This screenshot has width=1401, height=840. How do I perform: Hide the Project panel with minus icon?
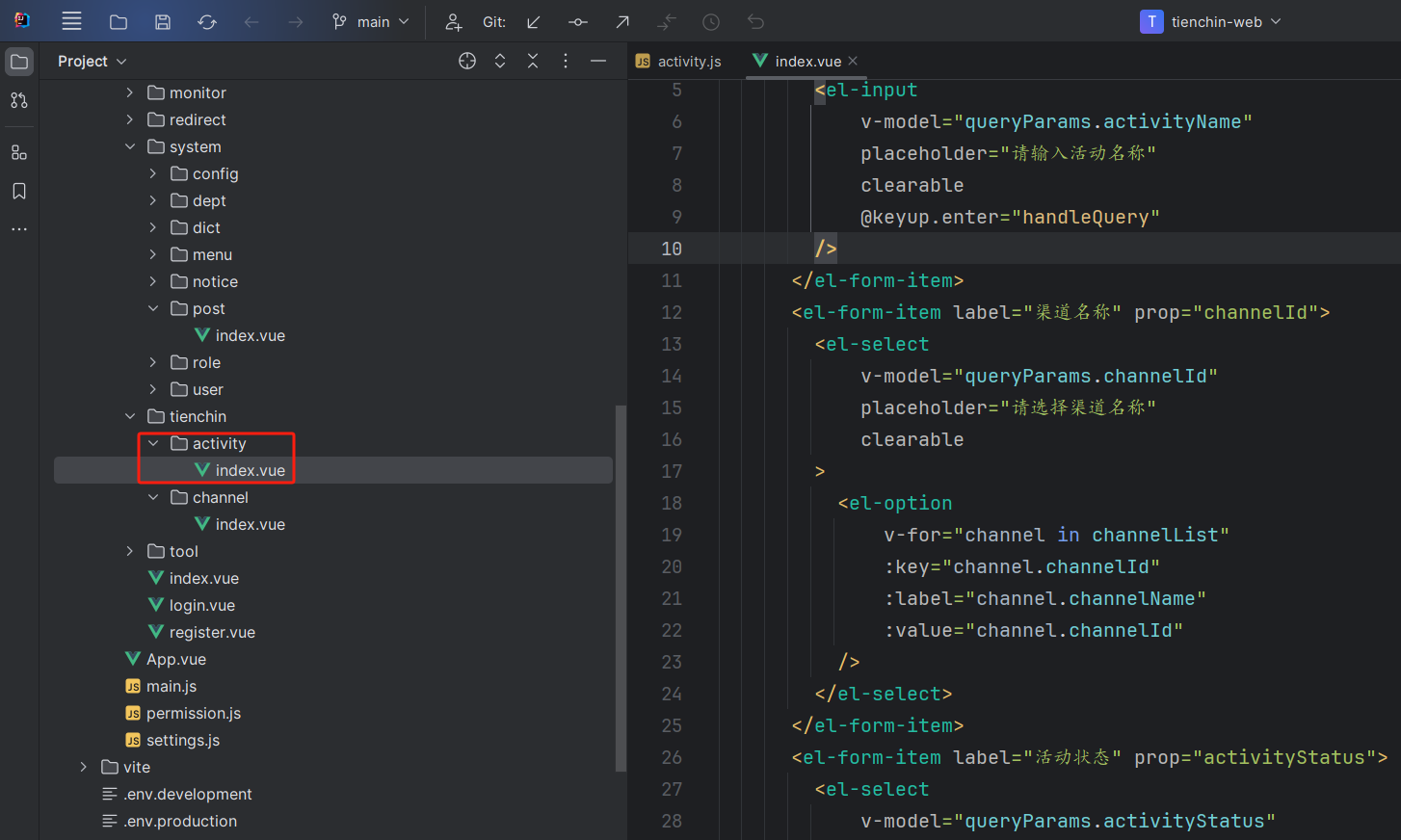(x=598, y=61)
